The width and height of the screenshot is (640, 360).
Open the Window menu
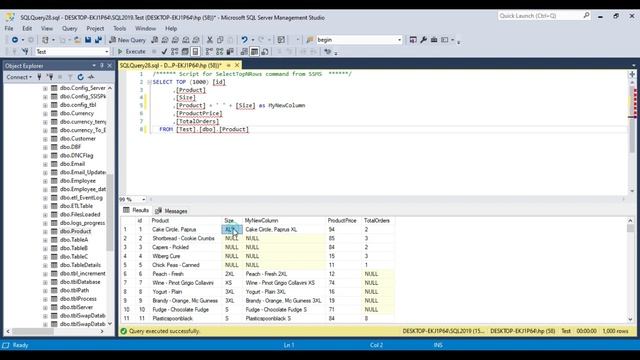(x=145, y=29)
